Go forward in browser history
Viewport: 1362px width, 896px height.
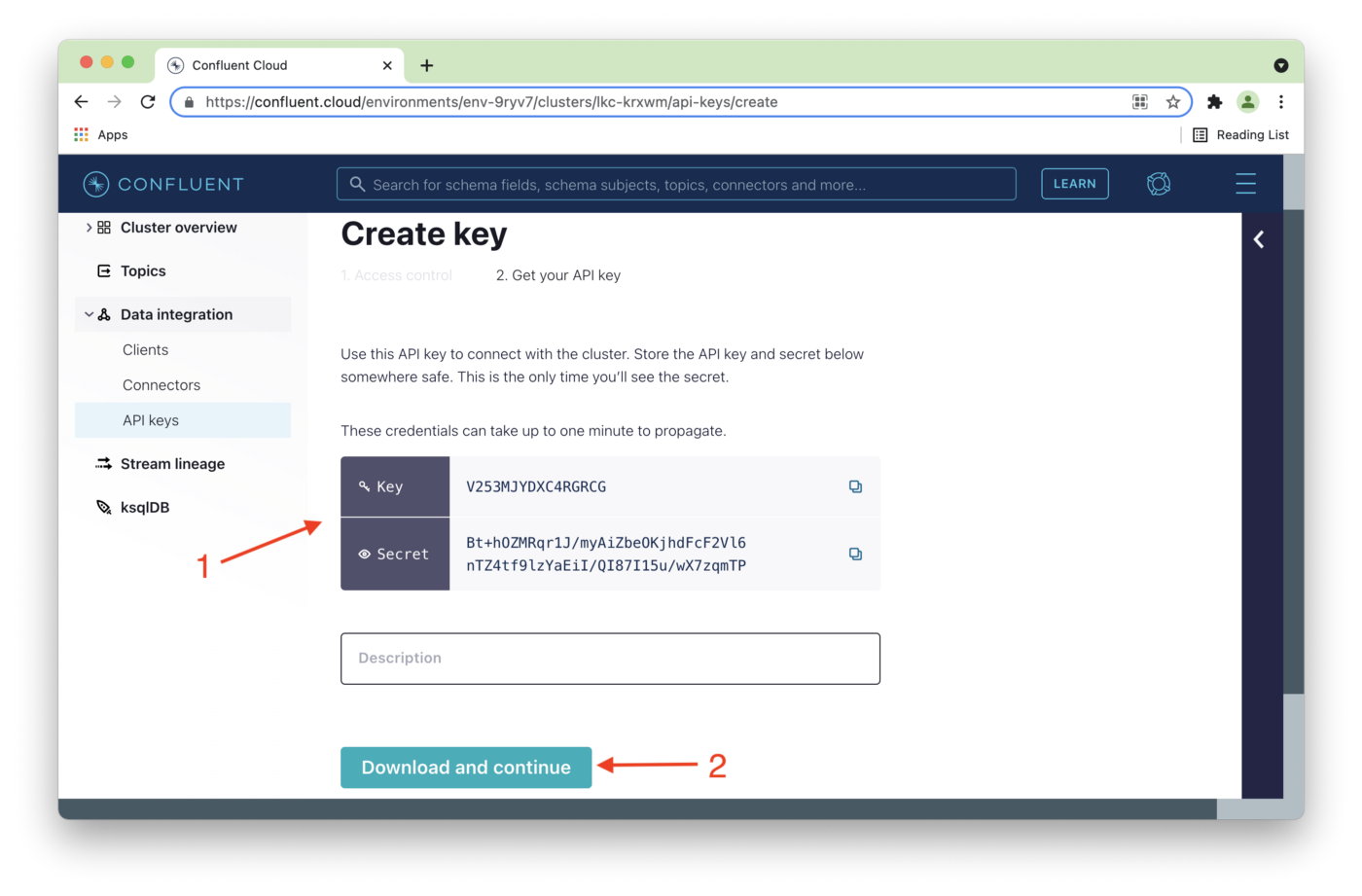tap(115, 101)
